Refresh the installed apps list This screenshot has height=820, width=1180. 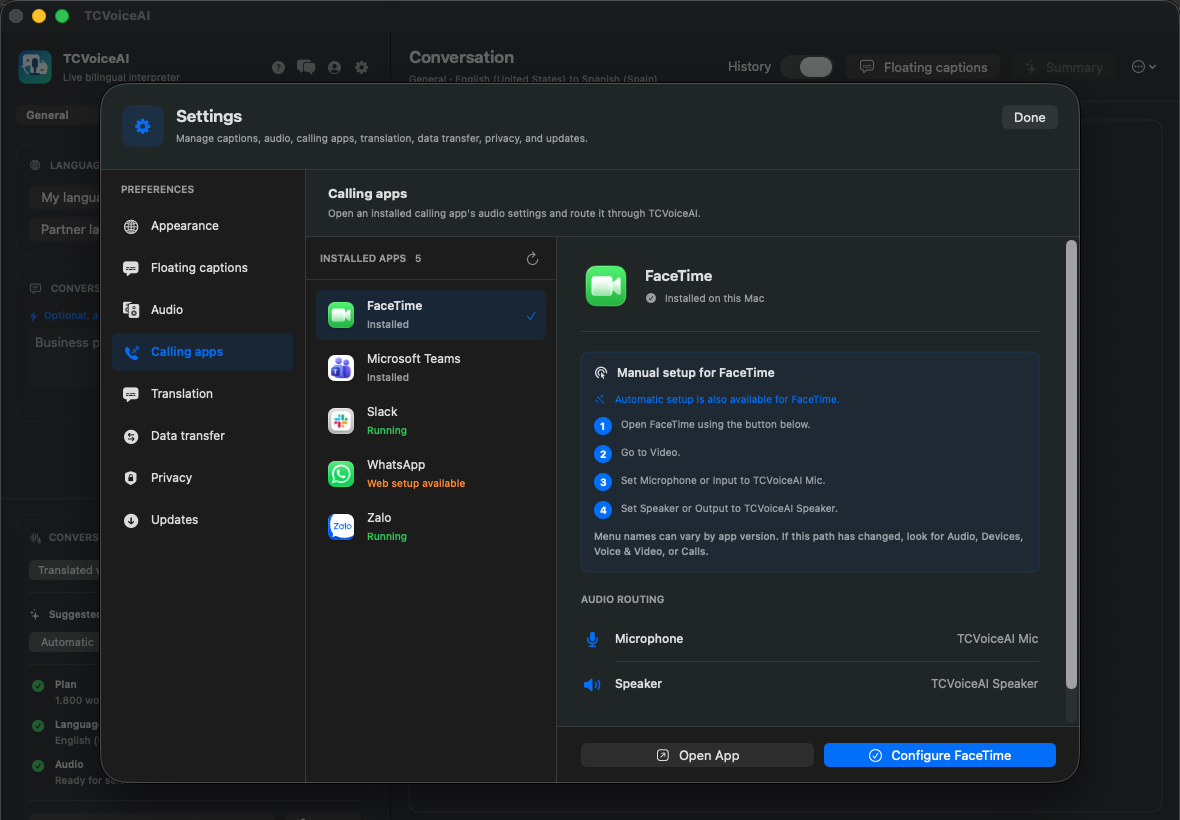tap(532, 259)
